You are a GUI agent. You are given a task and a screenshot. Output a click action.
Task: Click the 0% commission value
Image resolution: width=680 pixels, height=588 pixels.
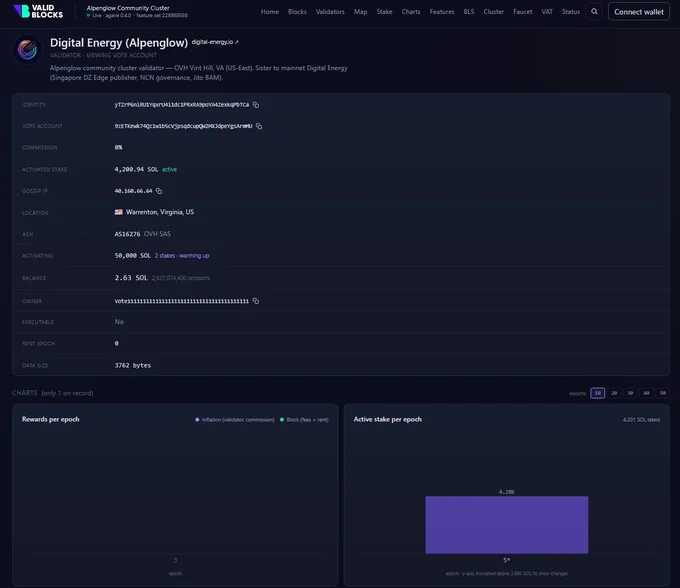(118, 147)
